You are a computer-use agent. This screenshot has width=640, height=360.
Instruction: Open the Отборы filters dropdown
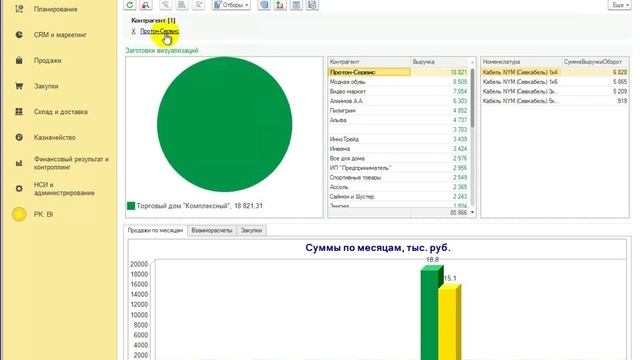(x=231, y=5)
